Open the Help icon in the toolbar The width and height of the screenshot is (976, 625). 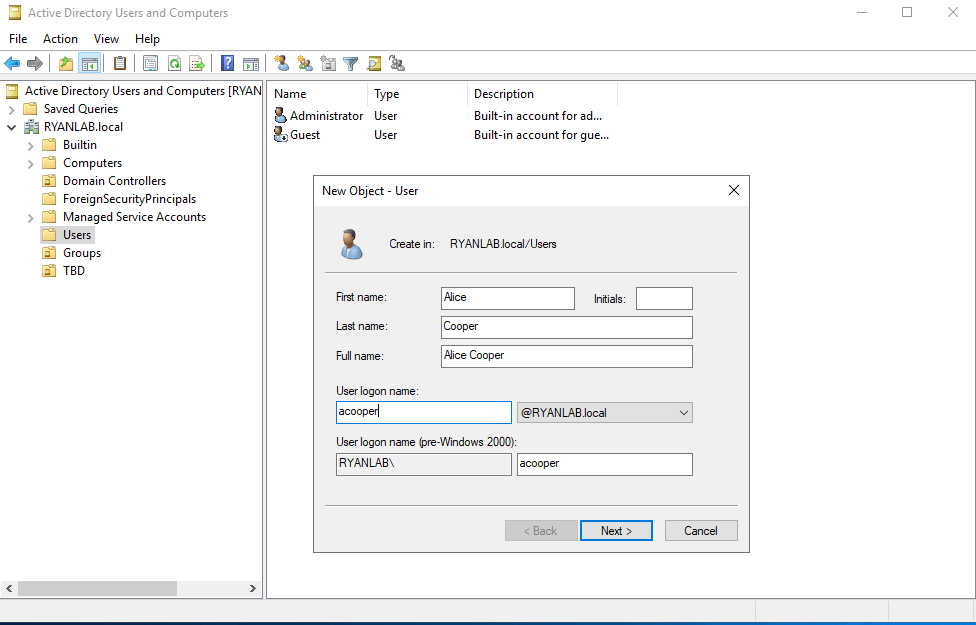click(227, 63)
